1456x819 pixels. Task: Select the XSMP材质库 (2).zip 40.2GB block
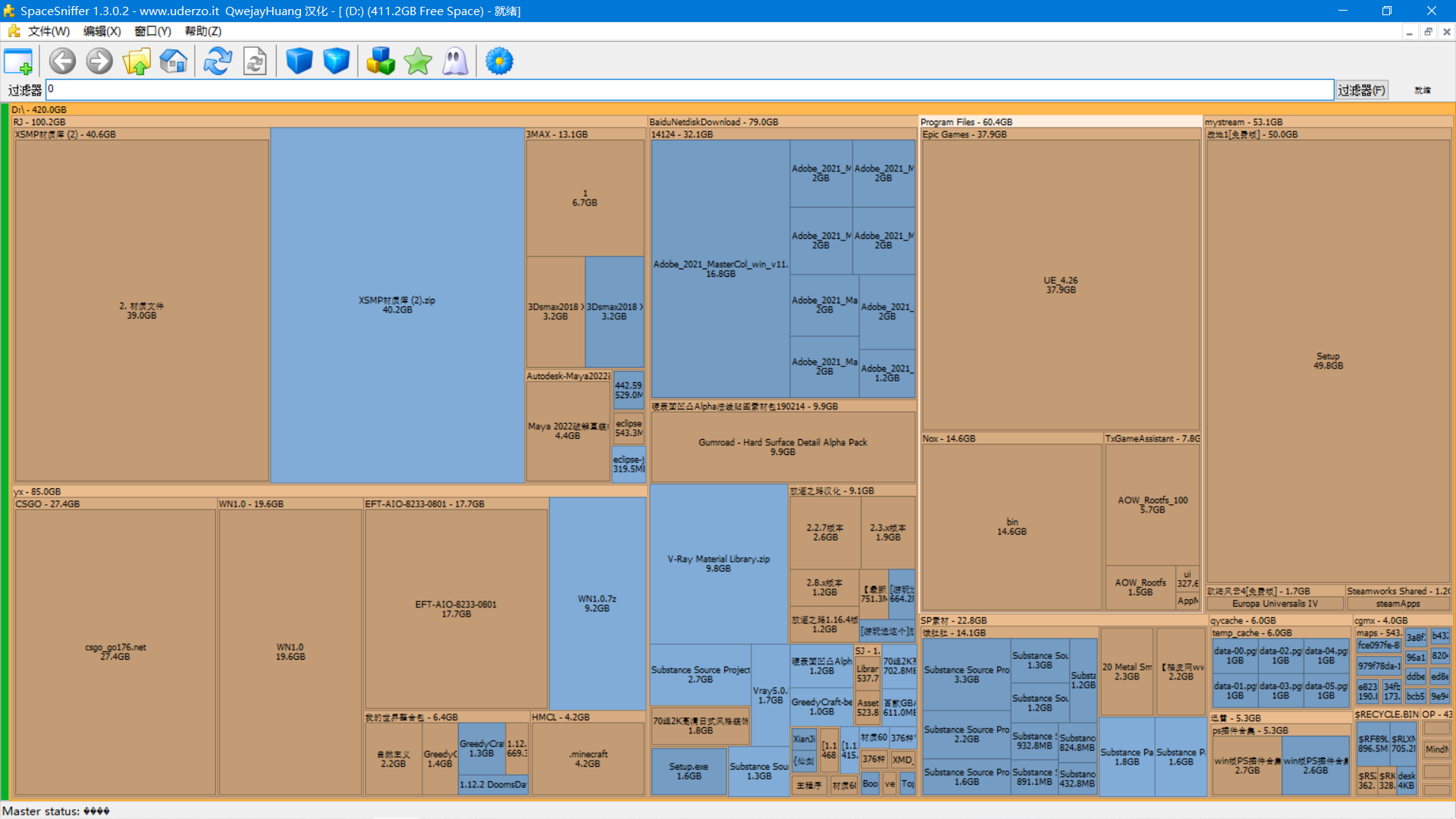click(x=397, y=305)
